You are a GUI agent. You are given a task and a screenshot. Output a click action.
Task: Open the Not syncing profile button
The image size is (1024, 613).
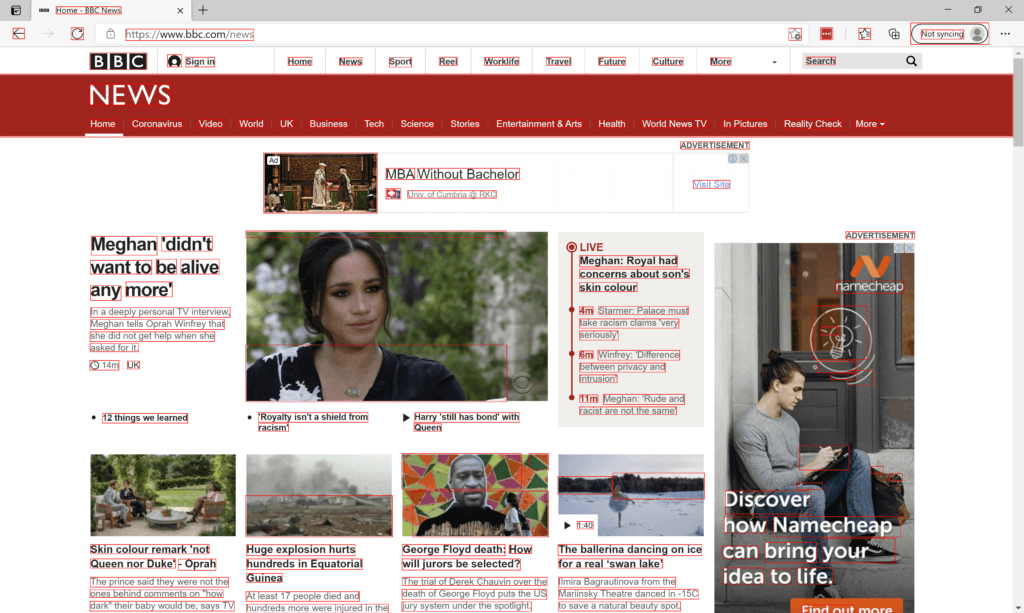point(950,34)
